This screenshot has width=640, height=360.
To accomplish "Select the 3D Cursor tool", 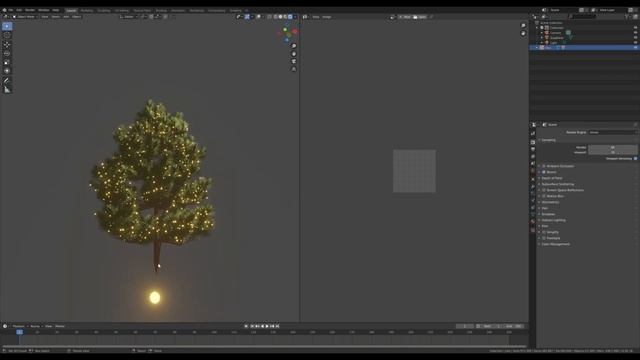I will [x=7, y=36].
